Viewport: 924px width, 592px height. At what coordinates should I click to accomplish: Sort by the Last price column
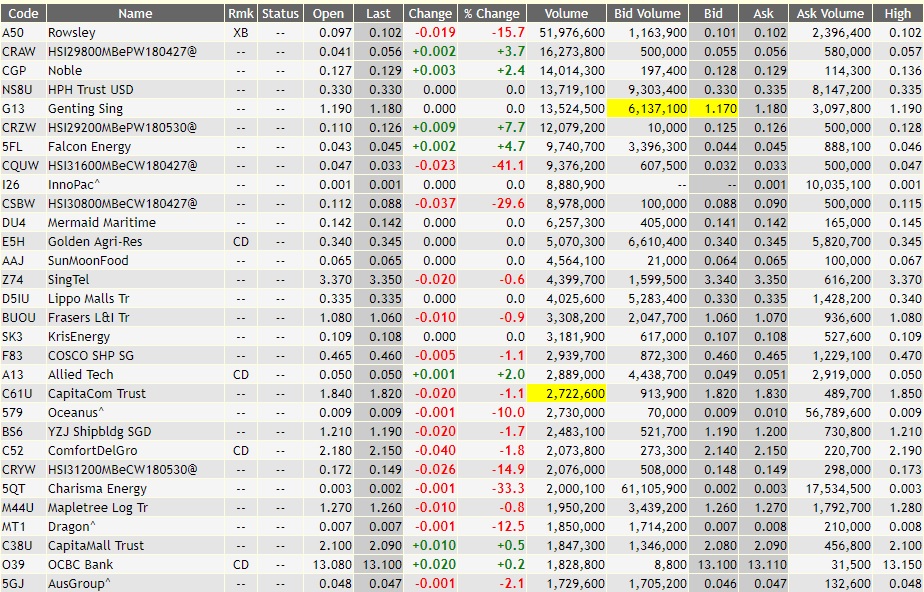click(x=380, y=12)
